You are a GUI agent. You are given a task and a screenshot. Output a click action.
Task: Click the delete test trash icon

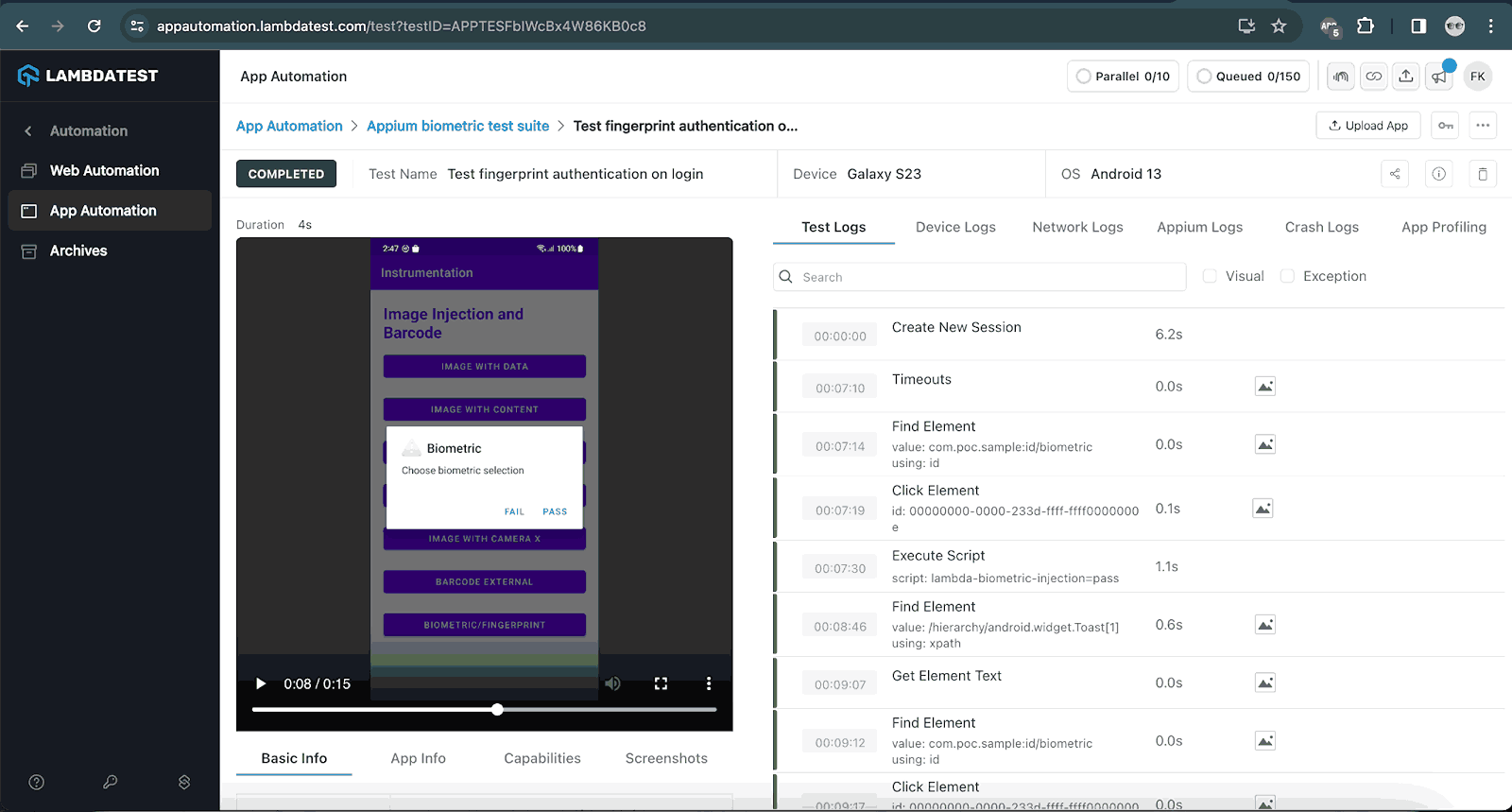[1483, 174]
